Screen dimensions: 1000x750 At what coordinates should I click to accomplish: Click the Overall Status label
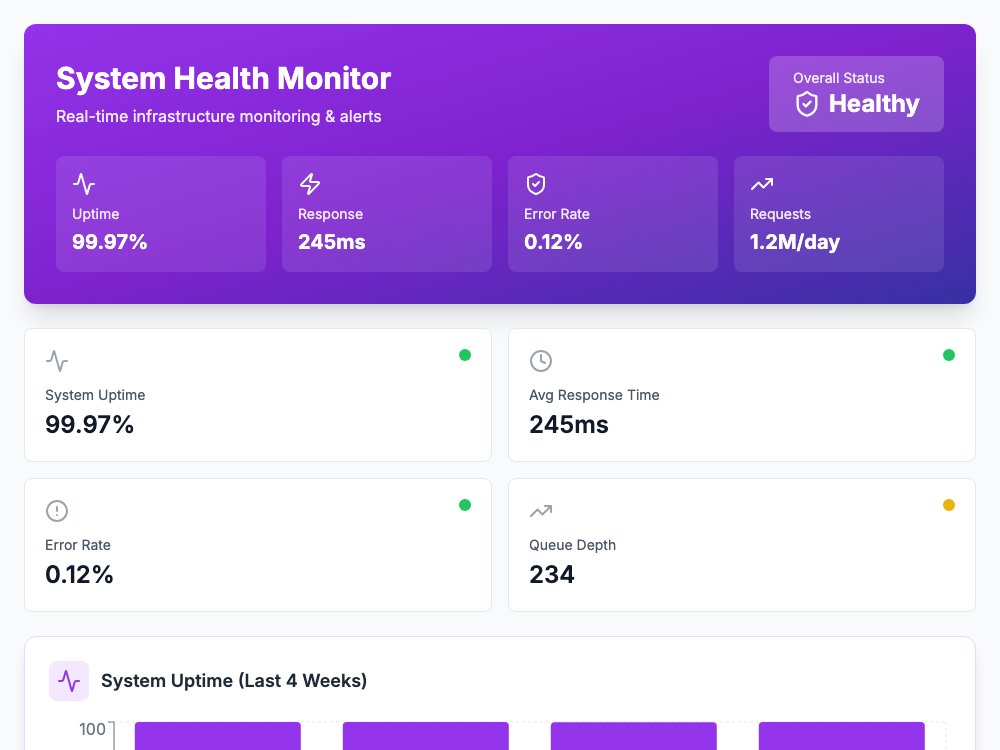839,78
